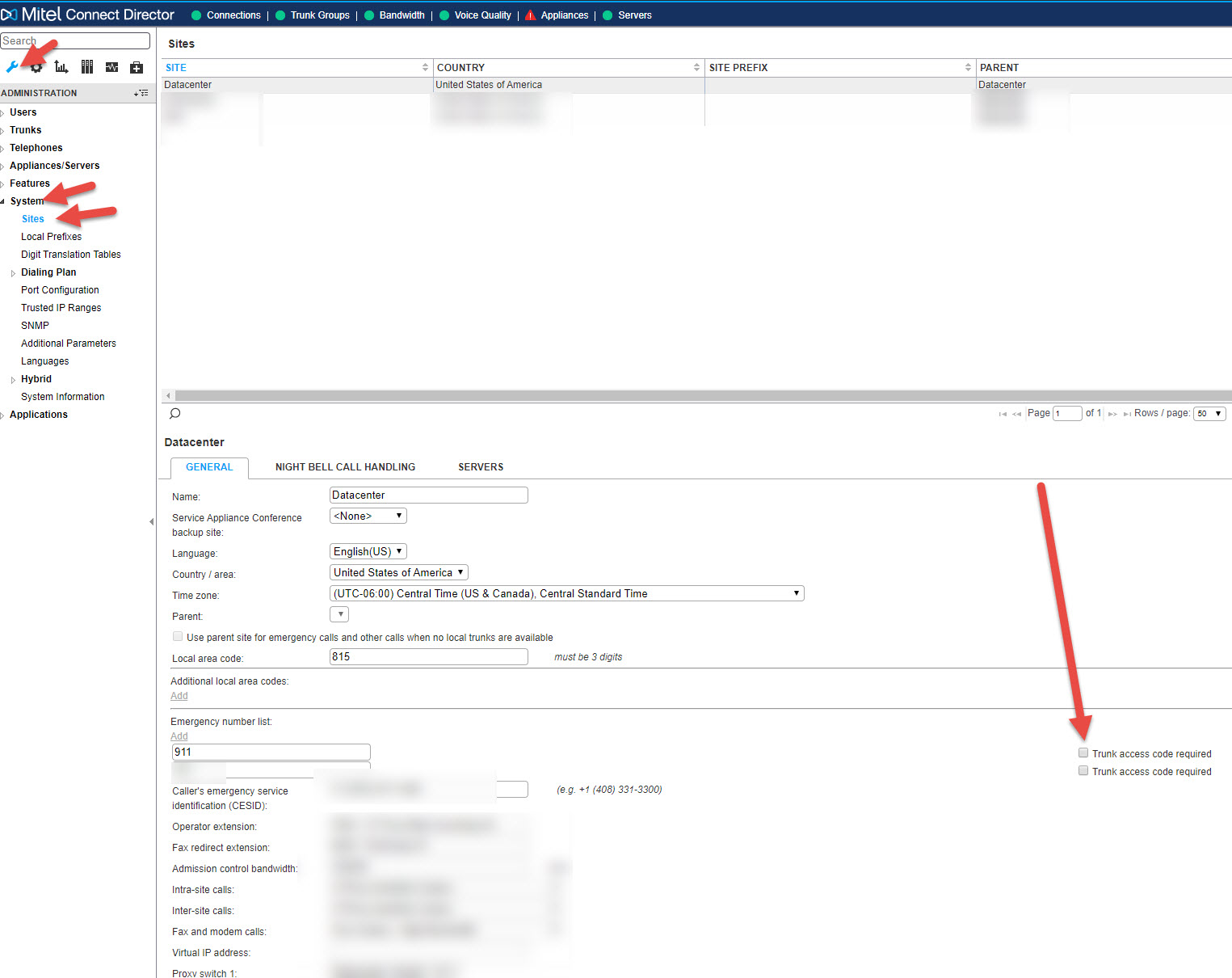The image size is (1232, 978).
Task: Expand the Dialing Plan node
Action: tap(13, 273)
